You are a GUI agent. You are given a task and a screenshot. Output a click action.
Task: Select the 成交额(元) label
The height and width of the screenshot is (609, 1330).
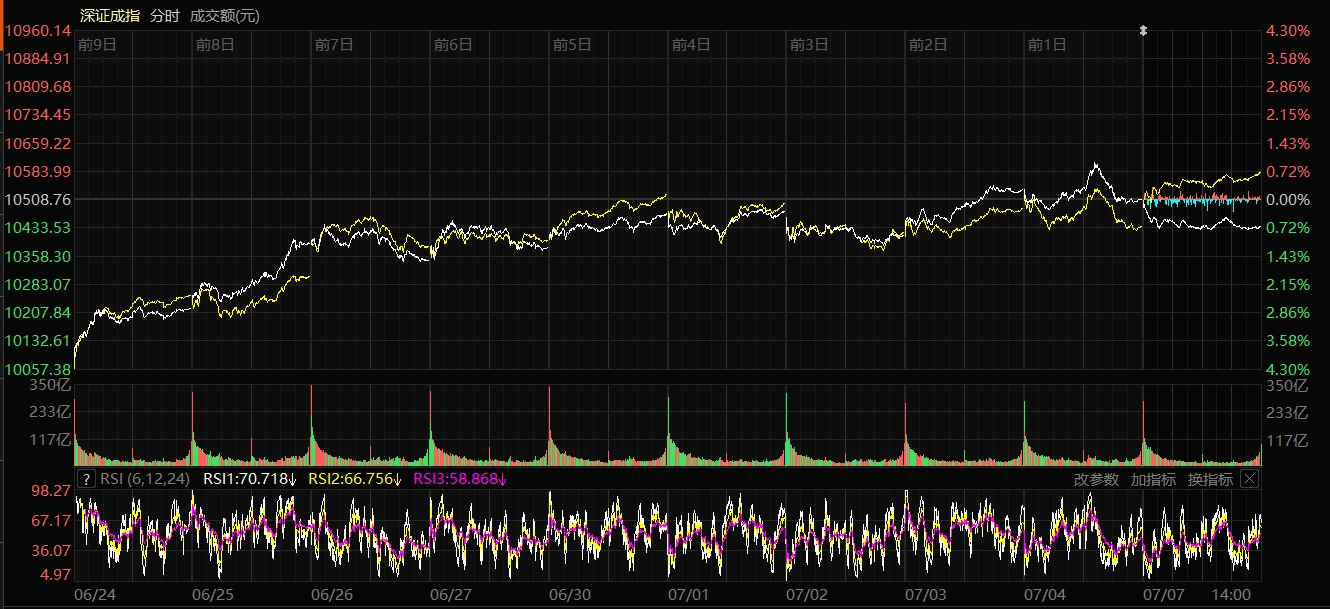[x=225, y=16]
